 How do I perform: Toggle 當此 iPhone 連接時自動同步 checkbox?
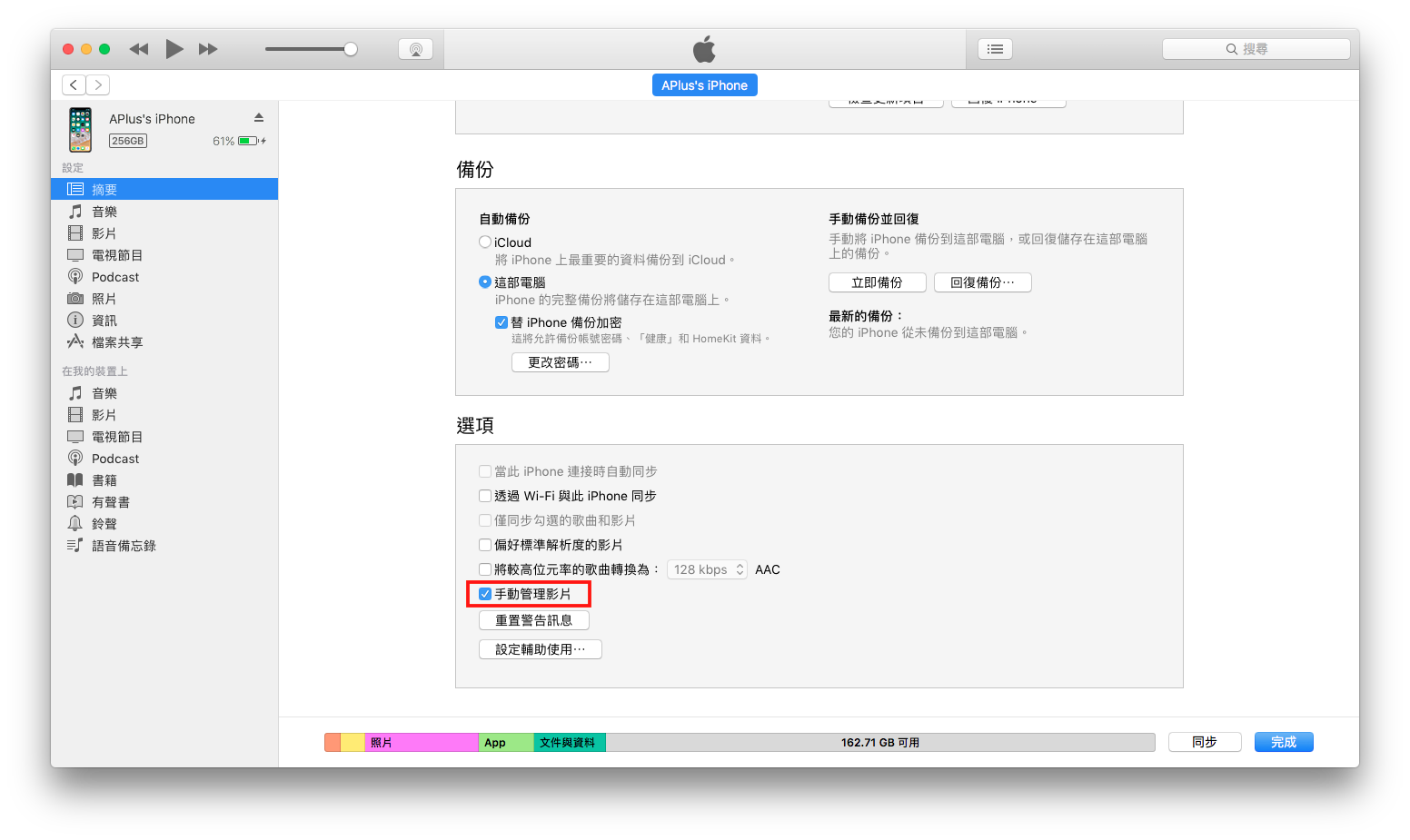(x=485, y=471)
